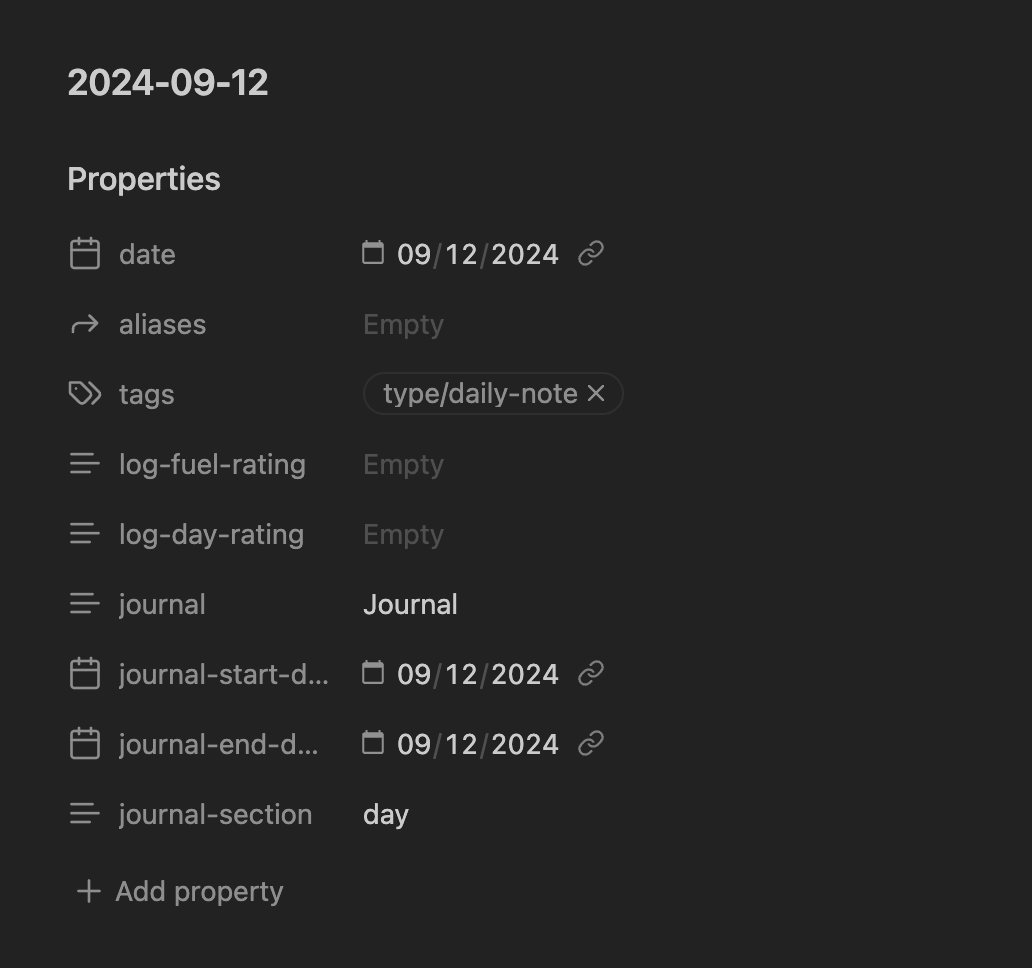The width and height of the screenshot is (1032, 968).
Task: Open link icon for journal-end-date value
Action: coord(591,744)
